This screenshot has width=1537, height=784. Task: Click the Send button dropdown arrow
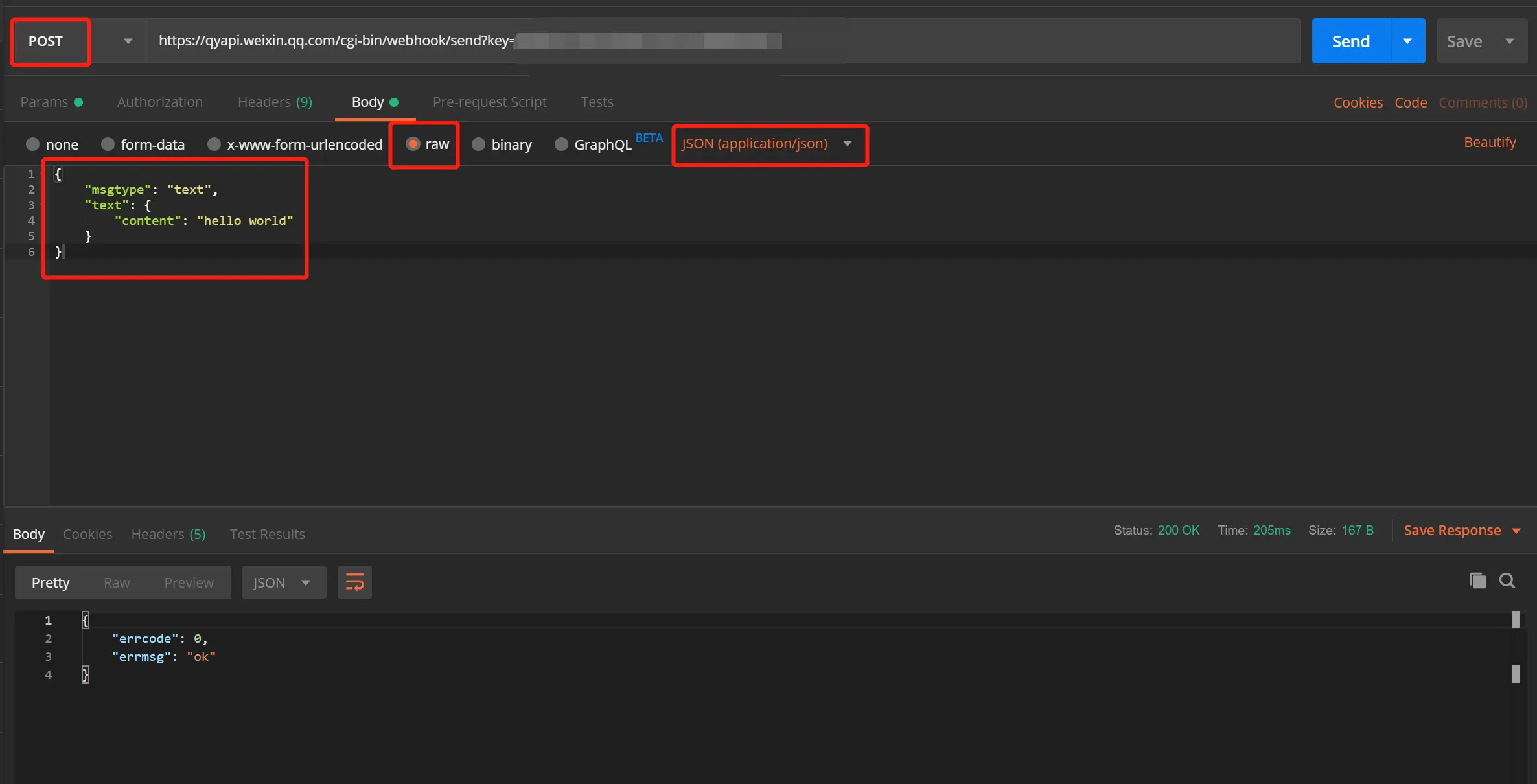click(1407, 41)
